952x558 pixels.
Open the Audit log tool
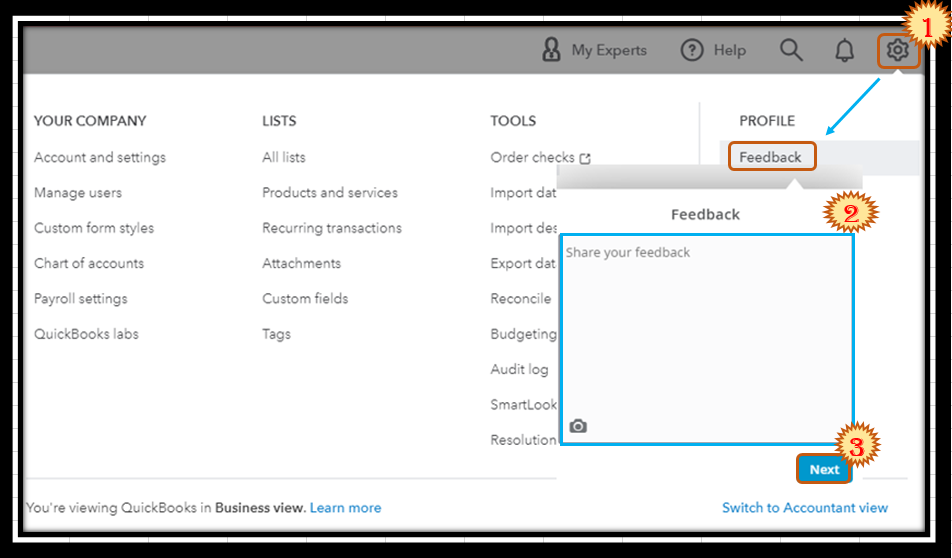[519, 369]
